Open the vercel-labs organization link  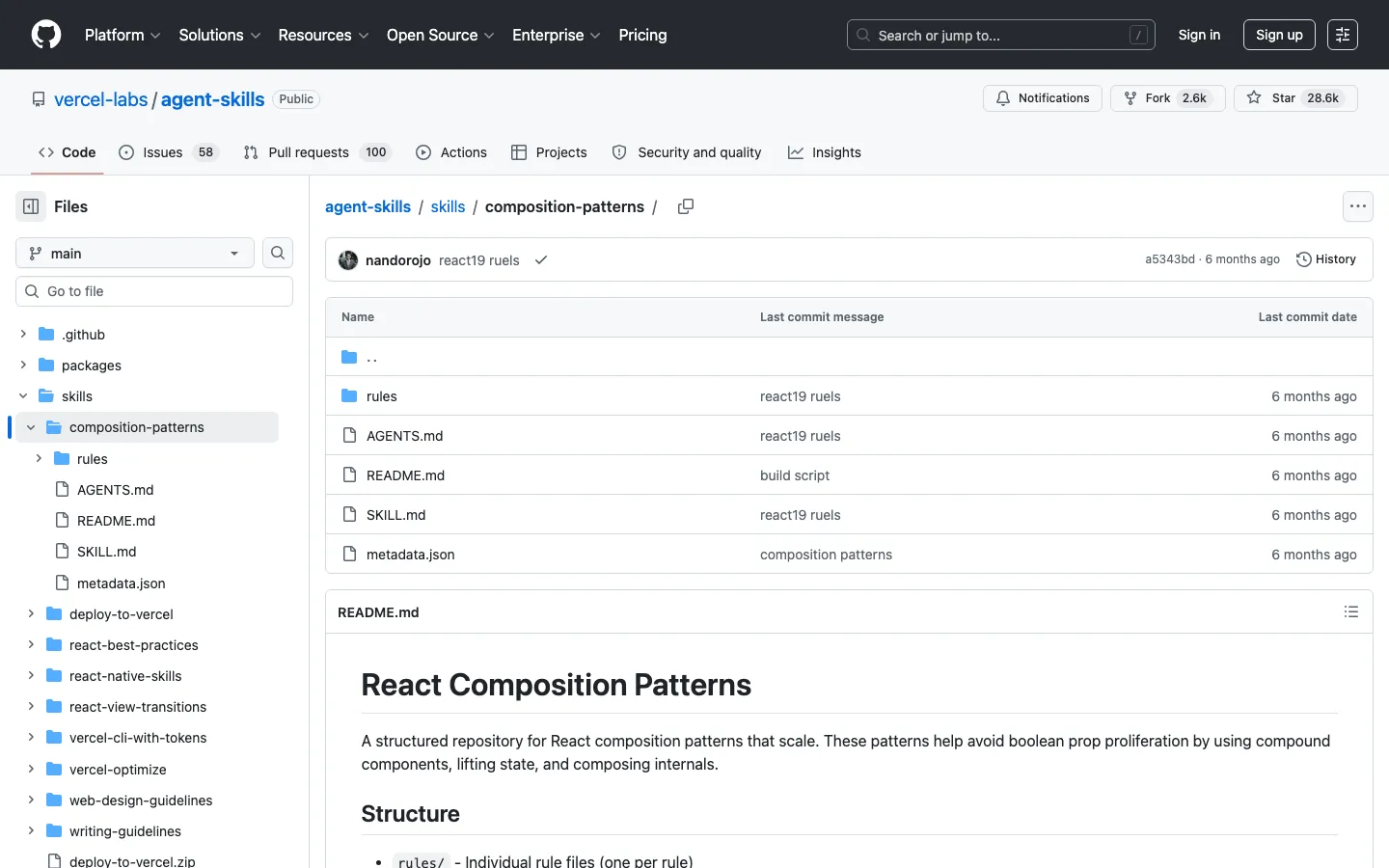(101, 99)
